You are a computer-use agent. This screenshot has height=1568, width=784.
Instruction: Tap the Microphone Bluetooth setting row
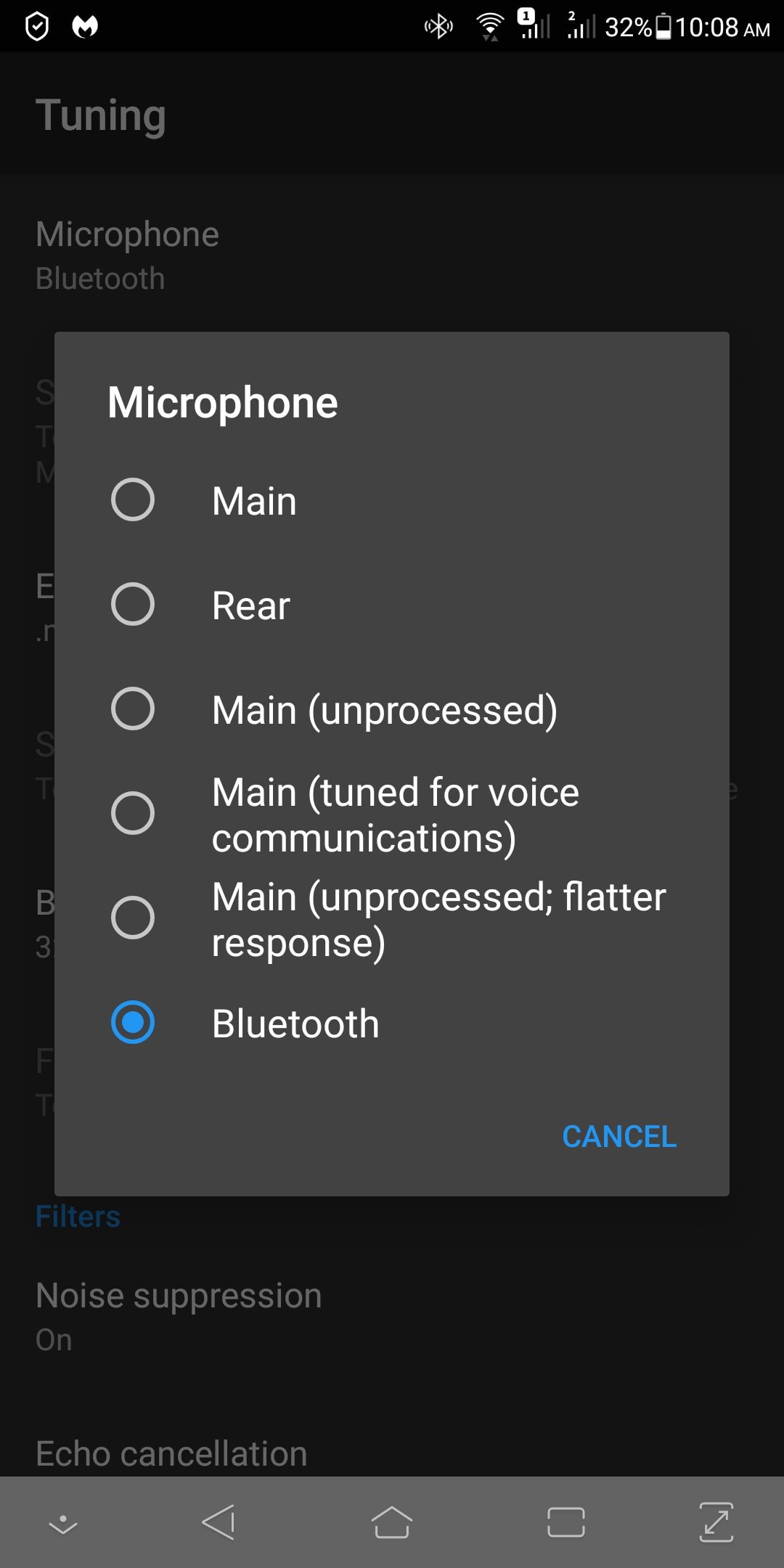coord(392,255)
